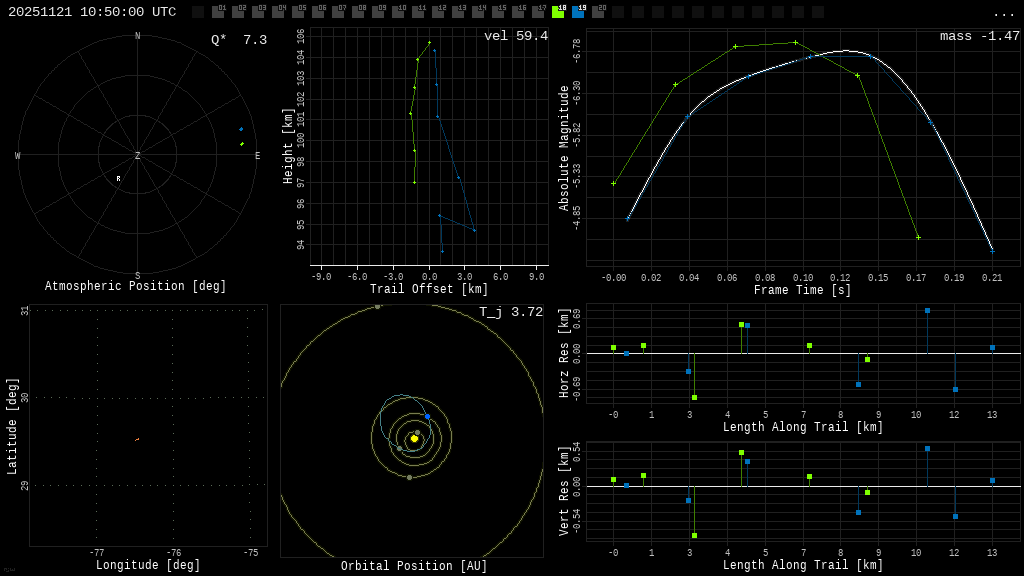The height and width of the screenshot is (576, 1024).
Task: Click the orange meteor track on map
Action: [x=137, y=439]
